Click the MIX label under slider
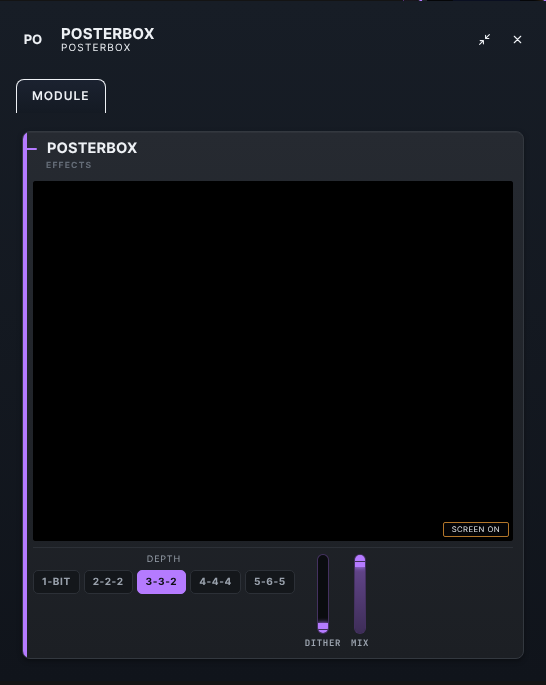The width and height of the screenshot is (546, 685). pyautogui.click(x=360, y=643)
